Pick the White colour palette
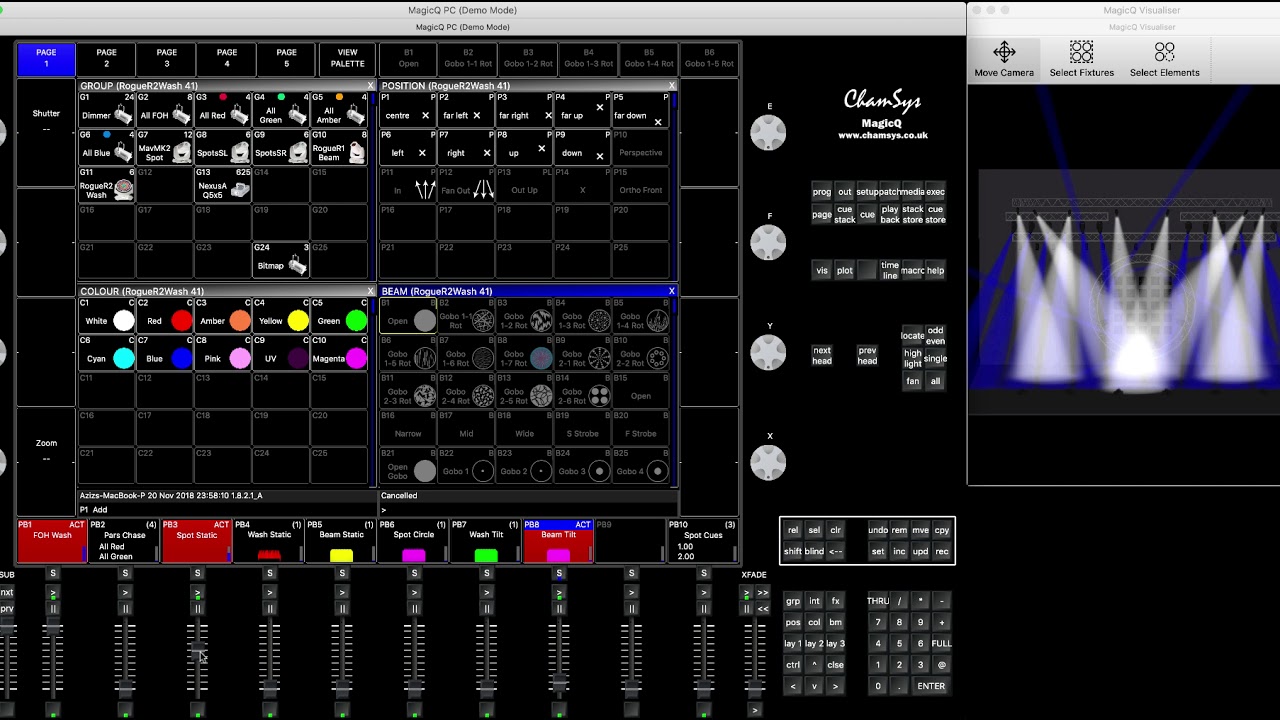The image size is (1280, 720). [x=107, y=316]
